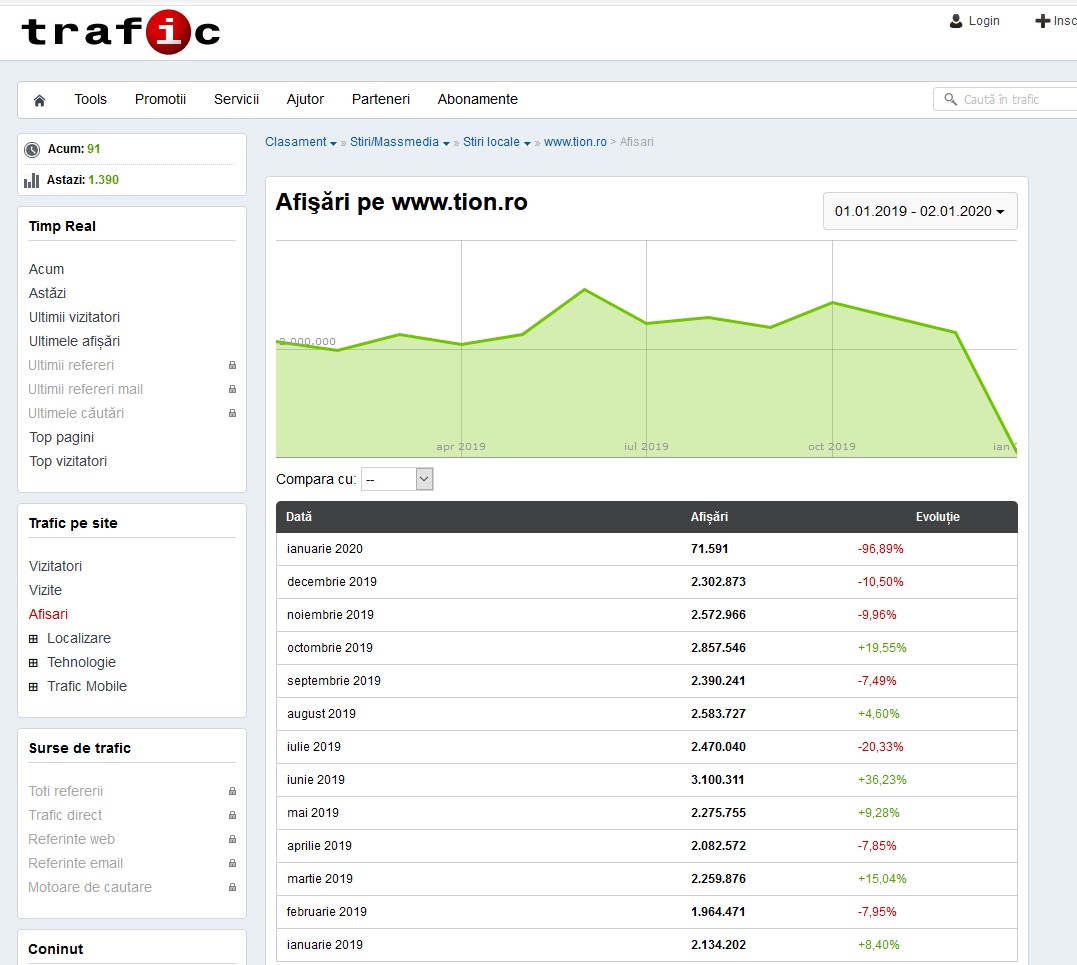
Task: Open the Clasament breadcrumb dropdown
Action: [x=301, y=142]
